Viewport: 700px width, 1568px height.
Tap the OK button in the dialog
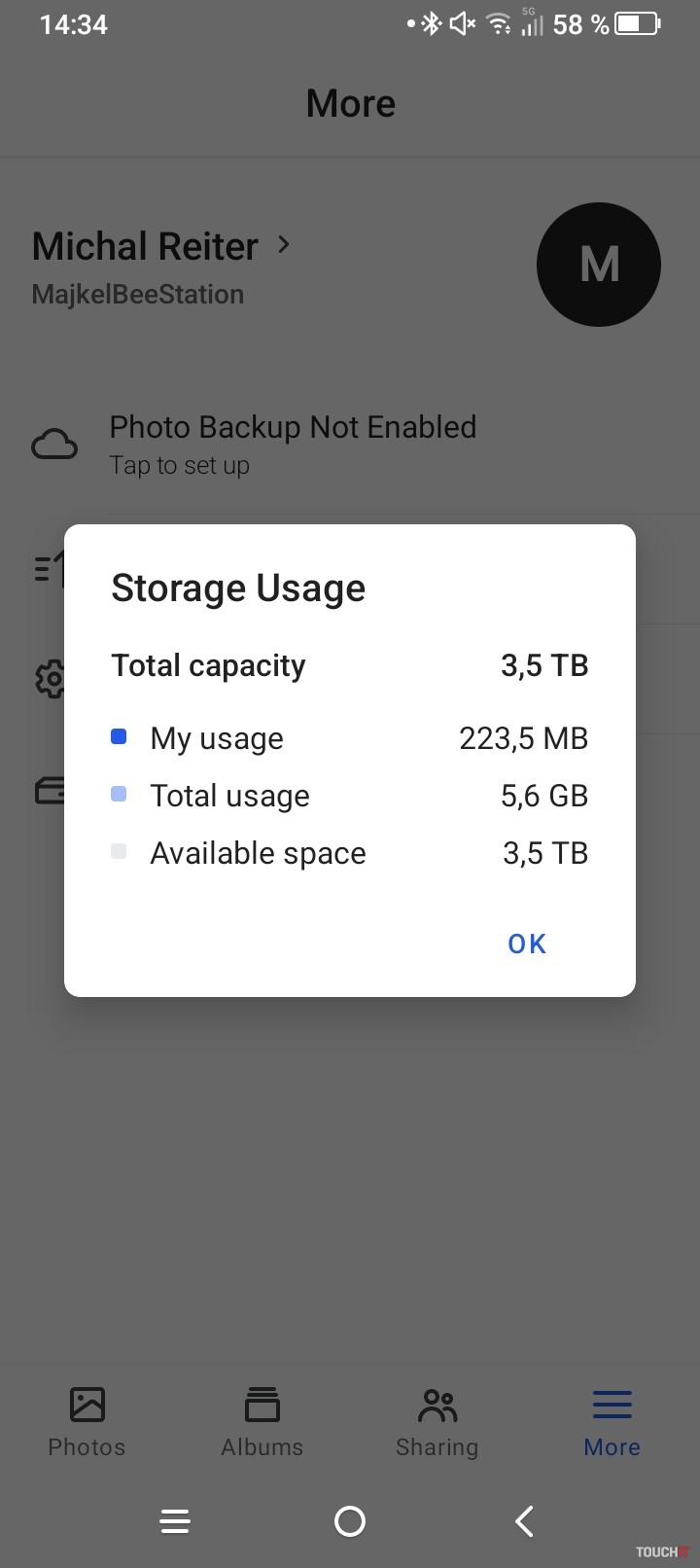tap(527, 944)
